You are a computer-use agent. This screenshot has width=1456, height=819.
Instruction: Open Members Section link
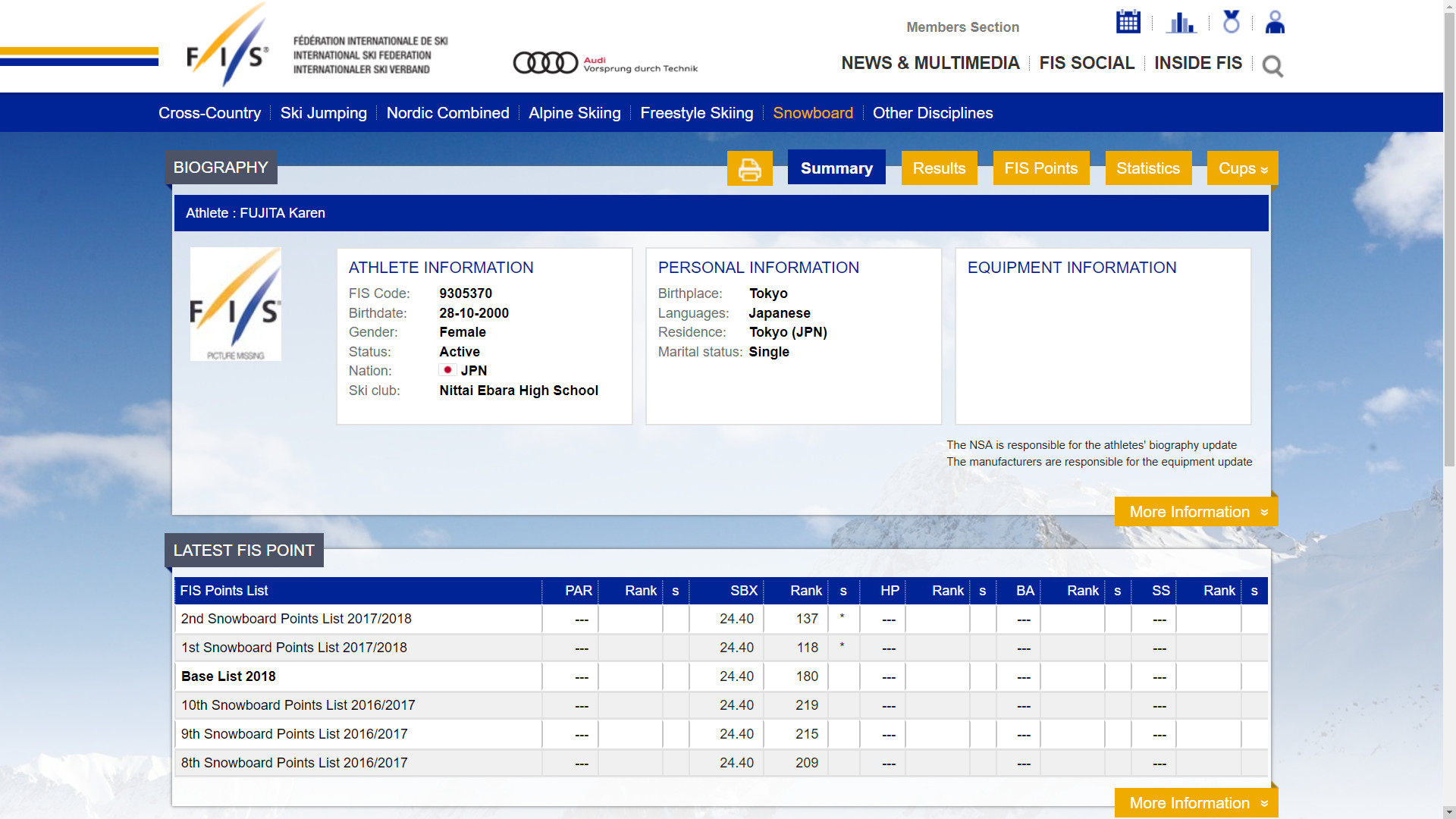(962, 27)
